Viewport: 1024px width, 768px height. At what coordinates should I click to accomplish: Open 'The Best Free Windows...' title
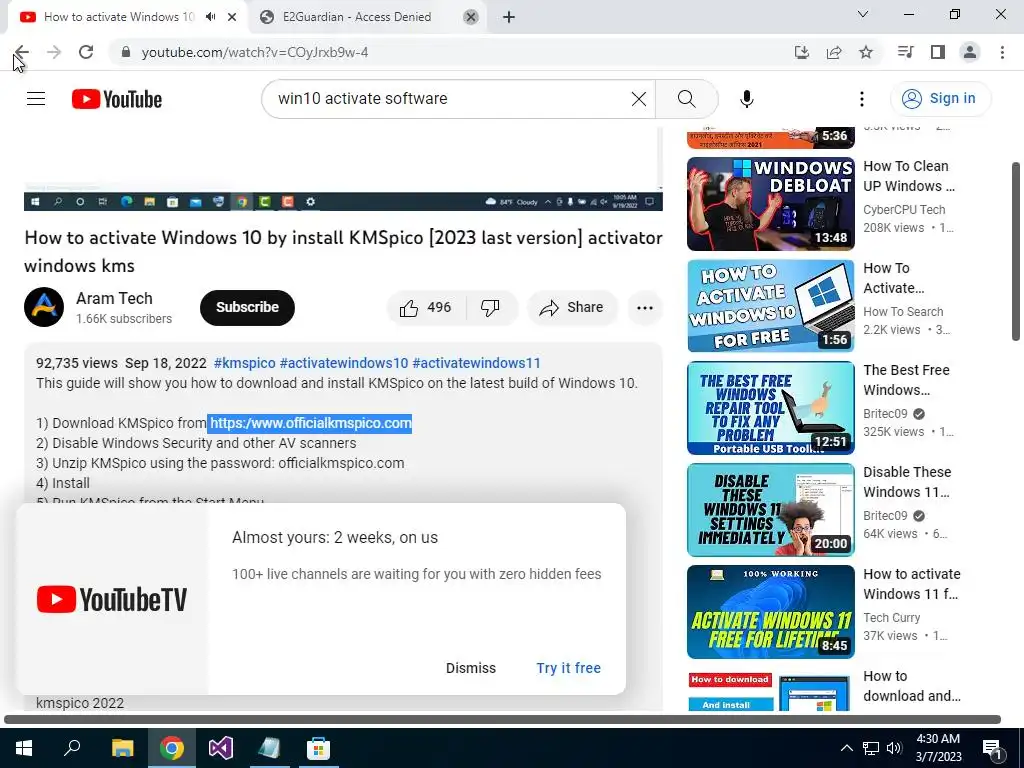pos(906,380)
